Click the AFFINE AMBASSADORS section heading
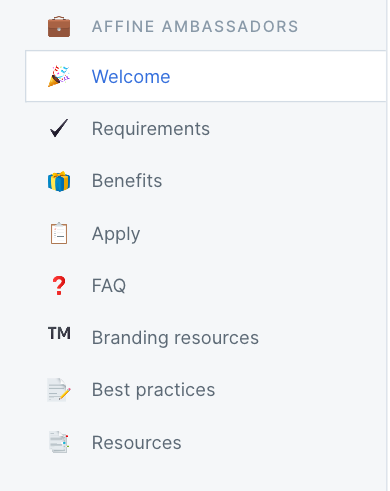 pyautogui.click(x=195, y=27)
